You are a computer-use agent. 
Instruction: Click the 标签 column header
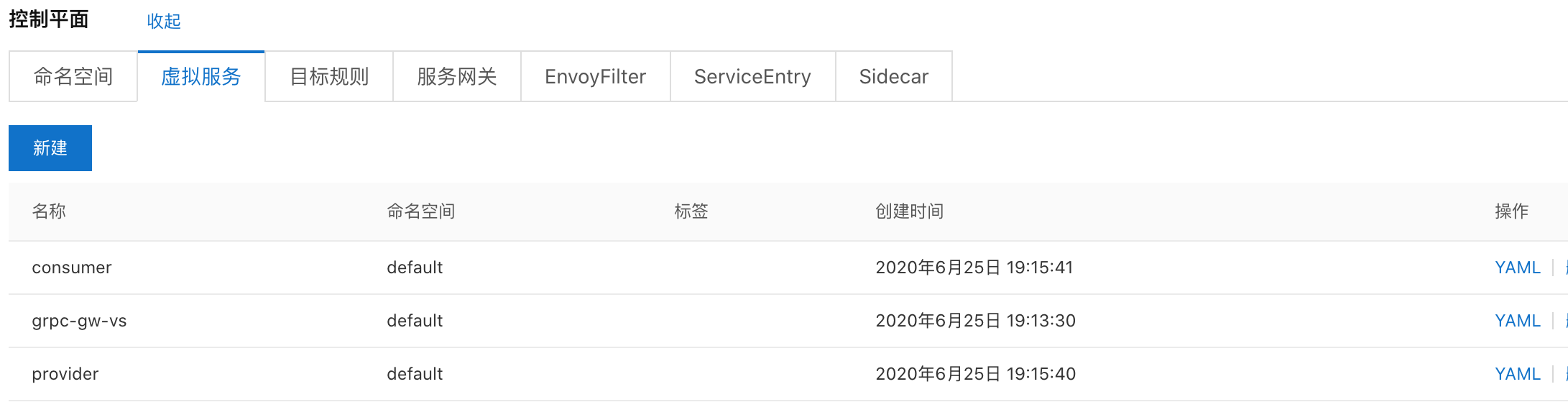pyautogui.click(x=691, y=211)
